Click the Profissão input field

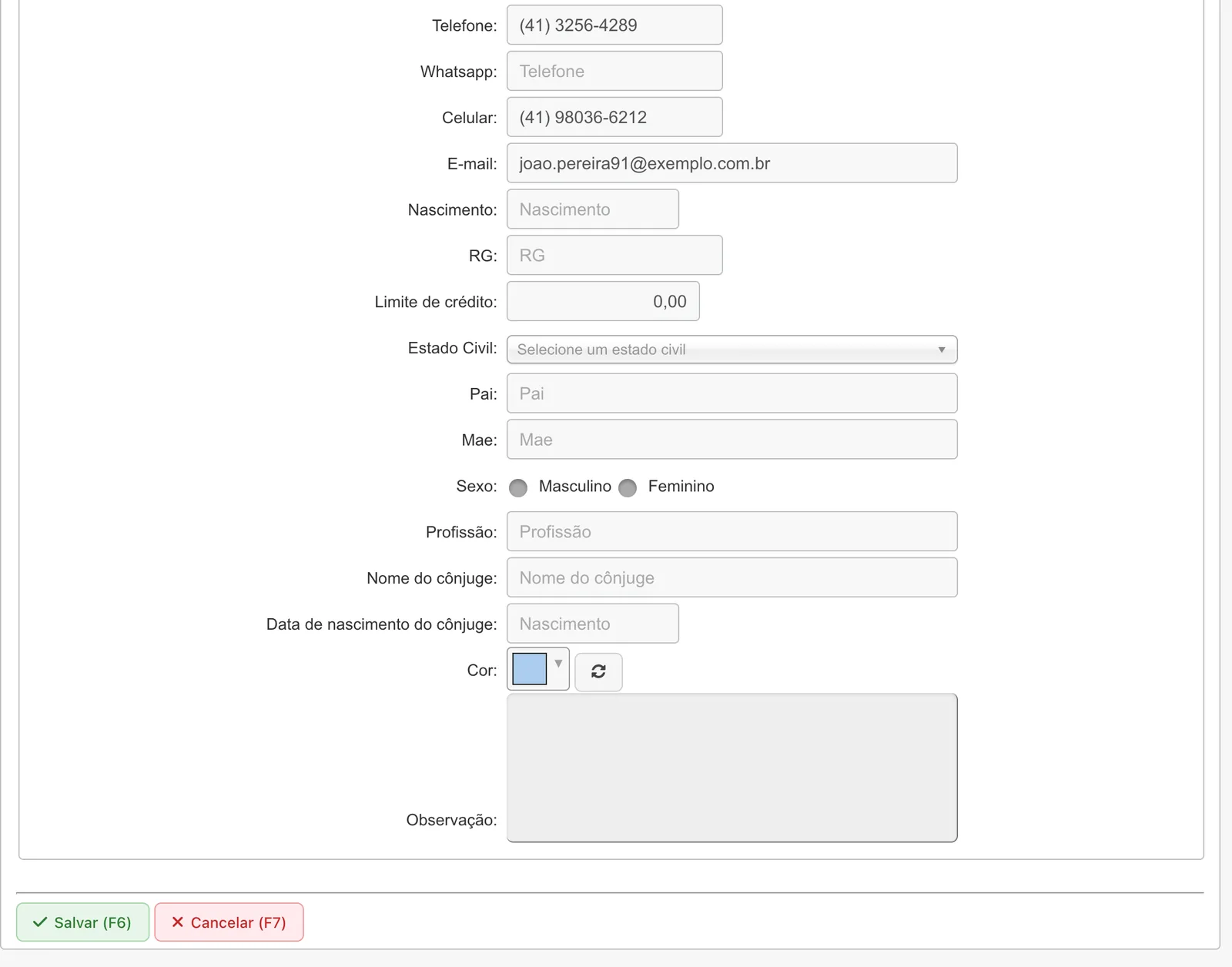pyautogui.click(x=731, y=531)
